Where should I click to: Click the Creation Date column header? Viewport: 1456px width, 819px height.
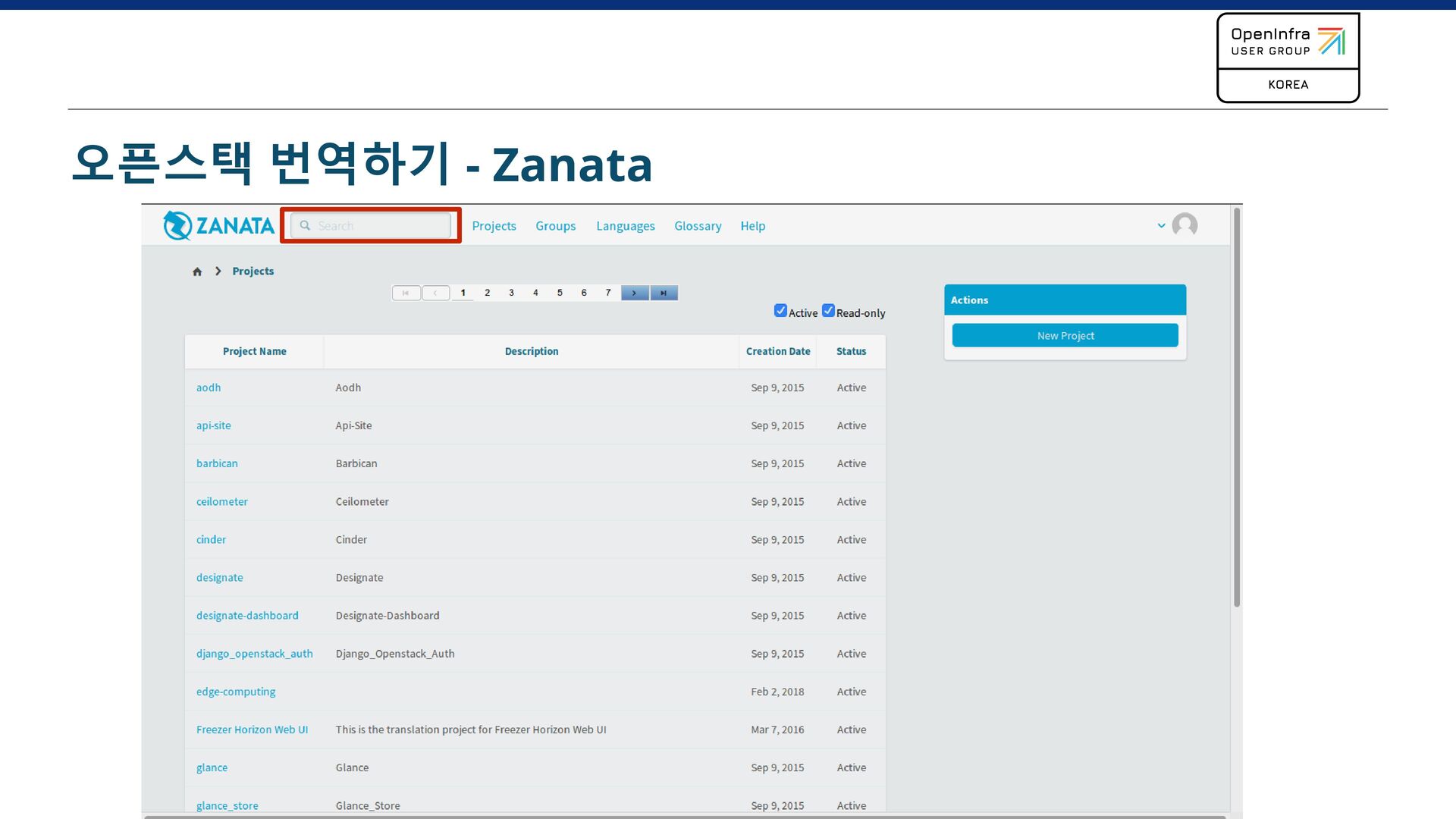[778, 351]
